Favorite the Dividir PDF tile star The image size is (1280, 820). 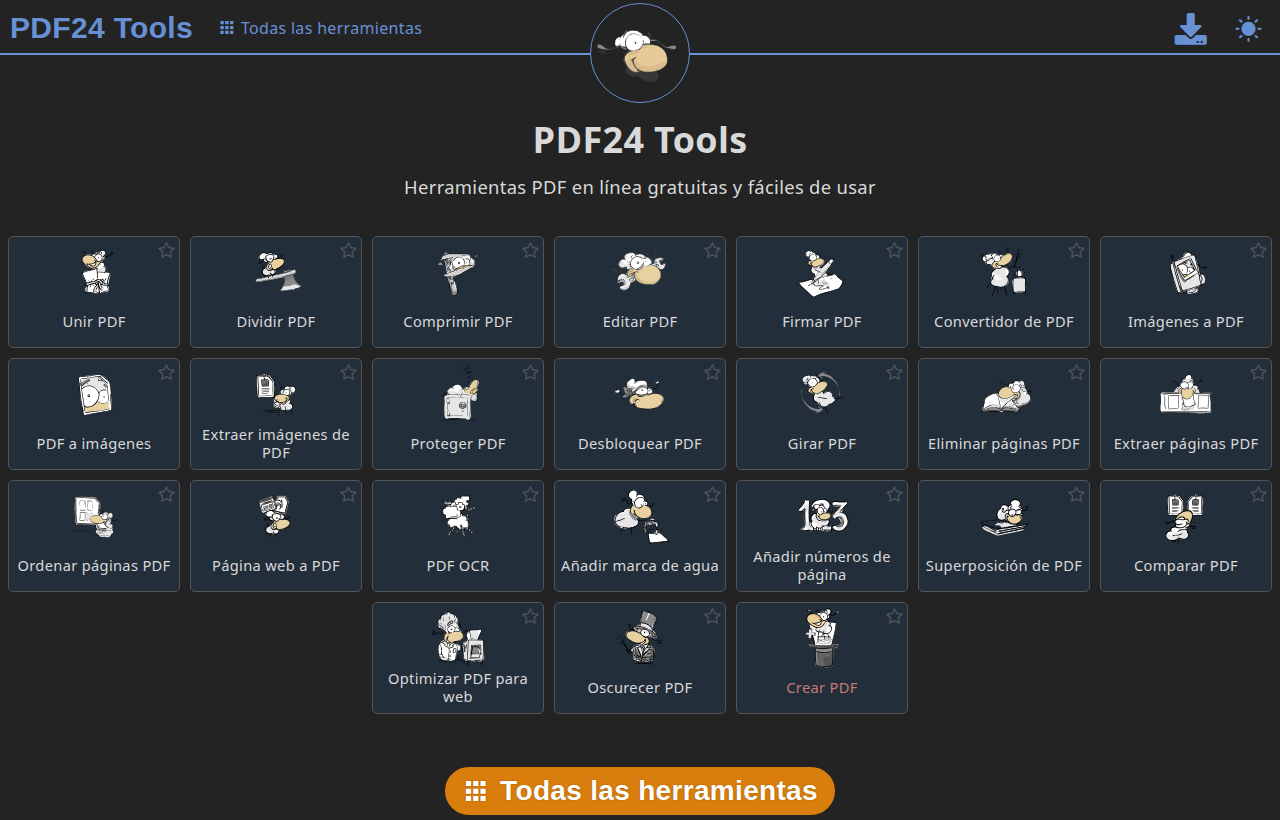coord(348,250)
